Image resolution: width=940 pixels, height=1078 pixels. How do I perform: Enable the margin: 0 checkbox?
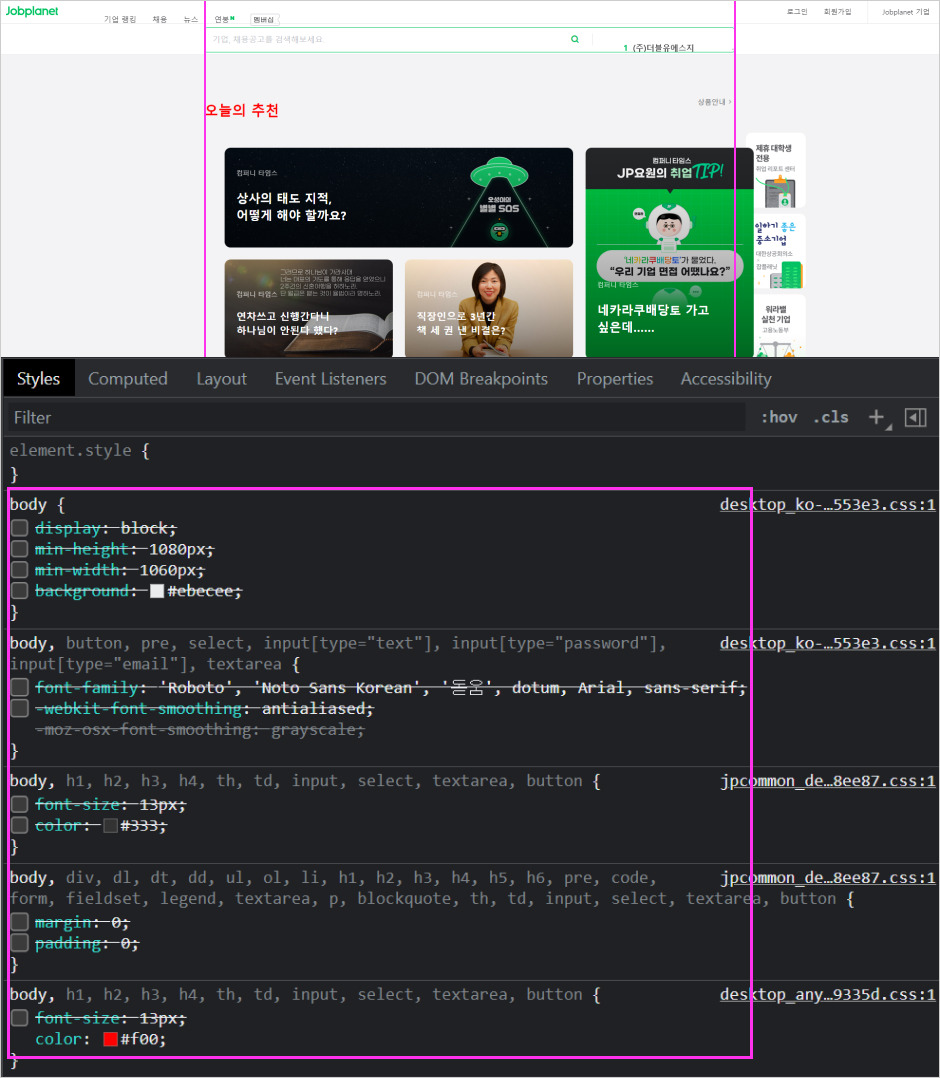tap(19, 922)
